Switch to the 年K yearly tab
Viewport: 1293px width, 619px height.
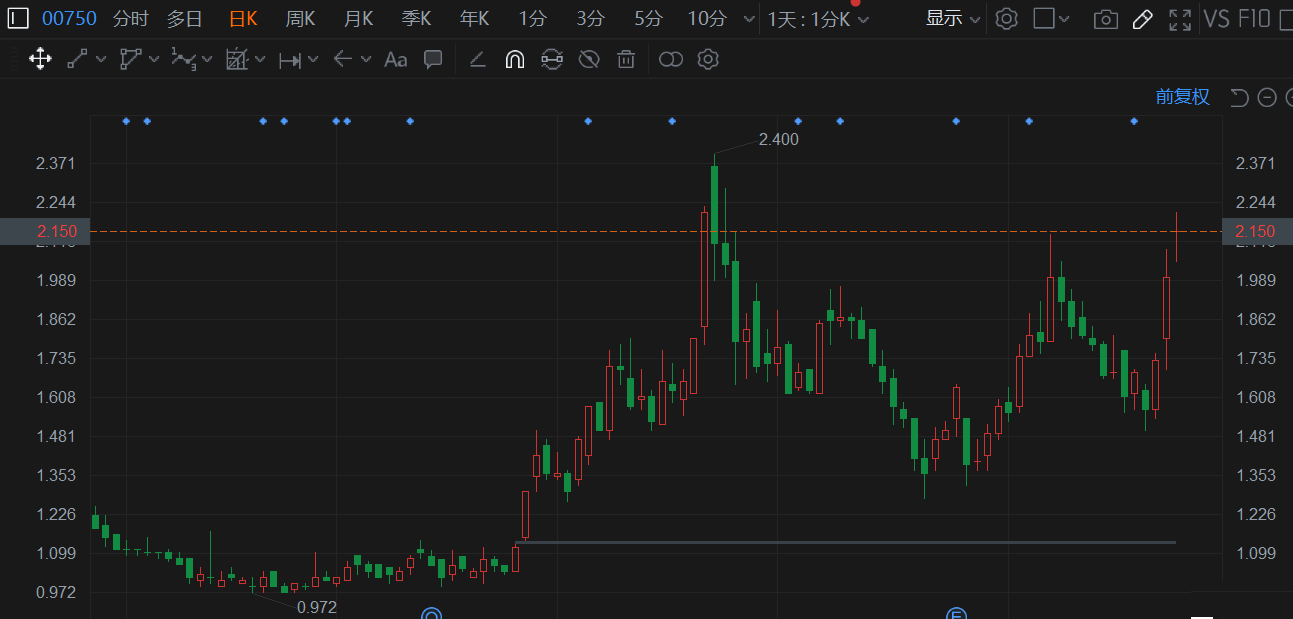pyautogui.click(x=475, y=18)
